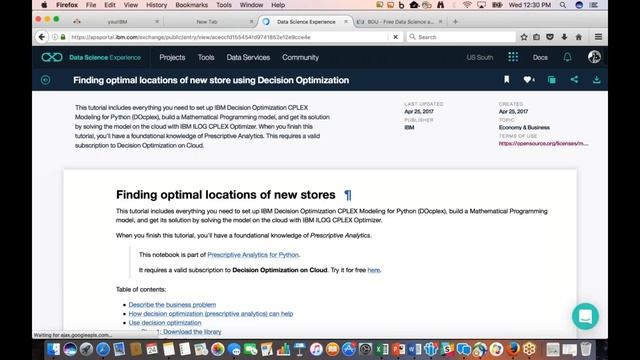Open the Edit menu
The image size is (640, 360).
[x=110, y=5]
